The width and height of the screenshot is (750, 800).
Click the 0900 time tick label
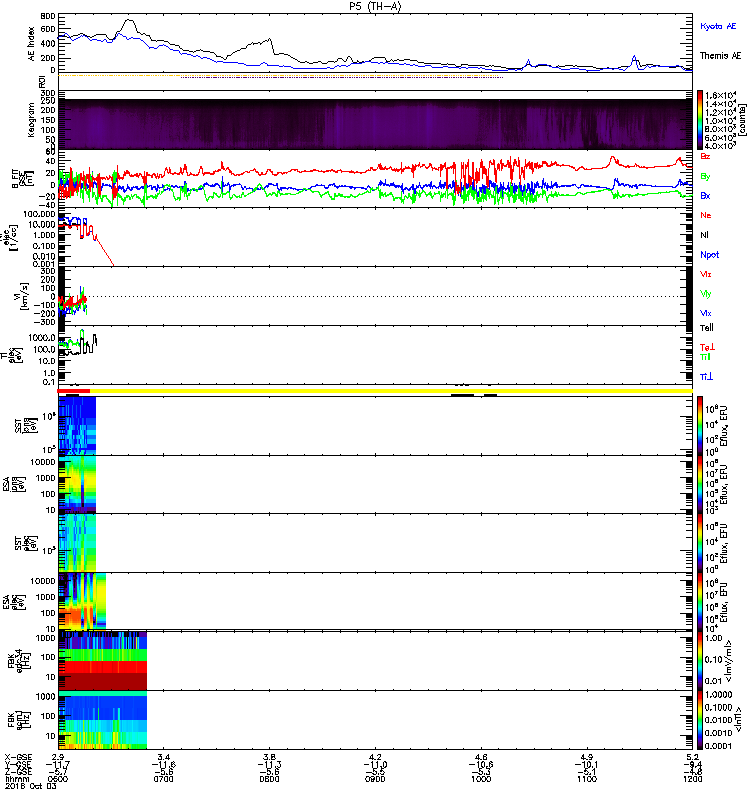[375, 779]
